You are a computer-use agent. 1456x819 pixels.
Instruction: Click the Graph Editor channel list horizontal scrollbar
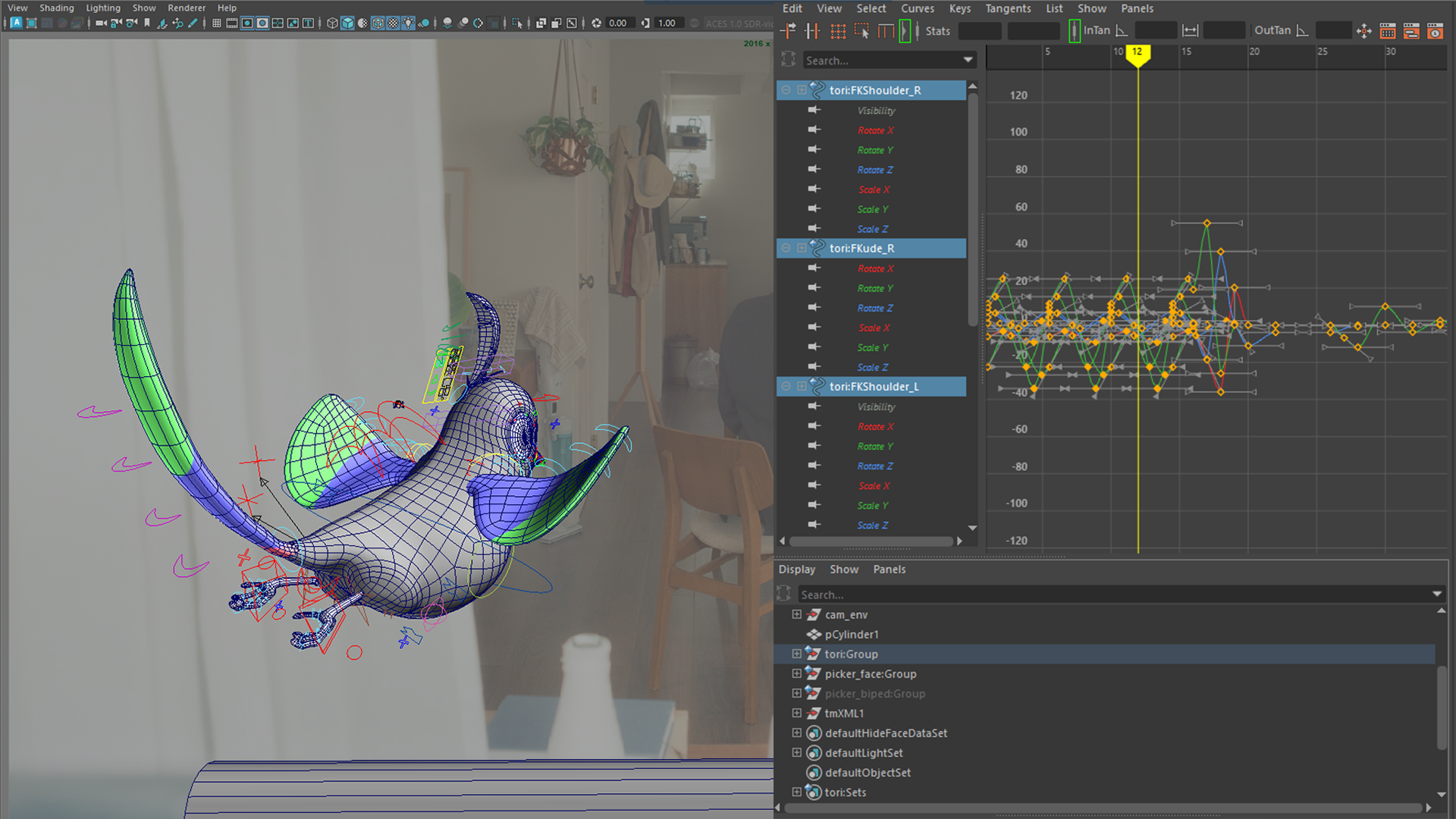[x=871, y=541]
